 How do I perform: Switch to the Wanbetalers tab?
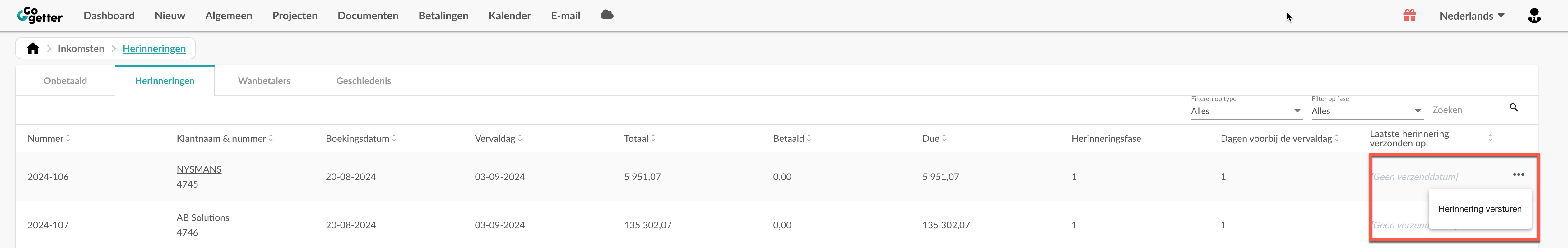click(x=264, y=80)
